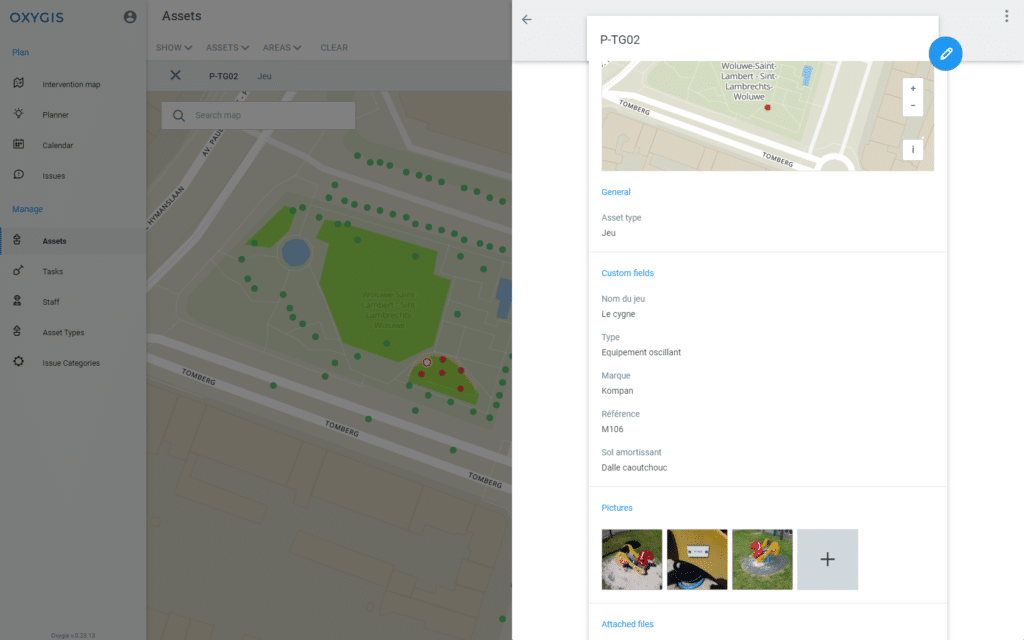1024x640 pixels.
Task: Go back with the left arrow
Action: click(x=526, y=20)
